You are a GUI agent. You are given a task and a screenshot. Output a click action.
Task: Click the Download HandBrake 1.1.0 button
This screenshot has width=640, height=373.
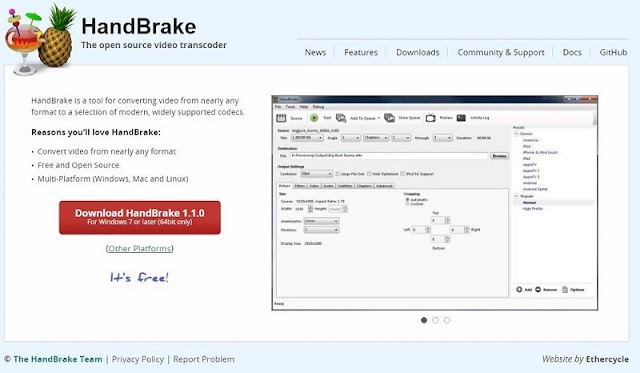click(x=140, y=218)
